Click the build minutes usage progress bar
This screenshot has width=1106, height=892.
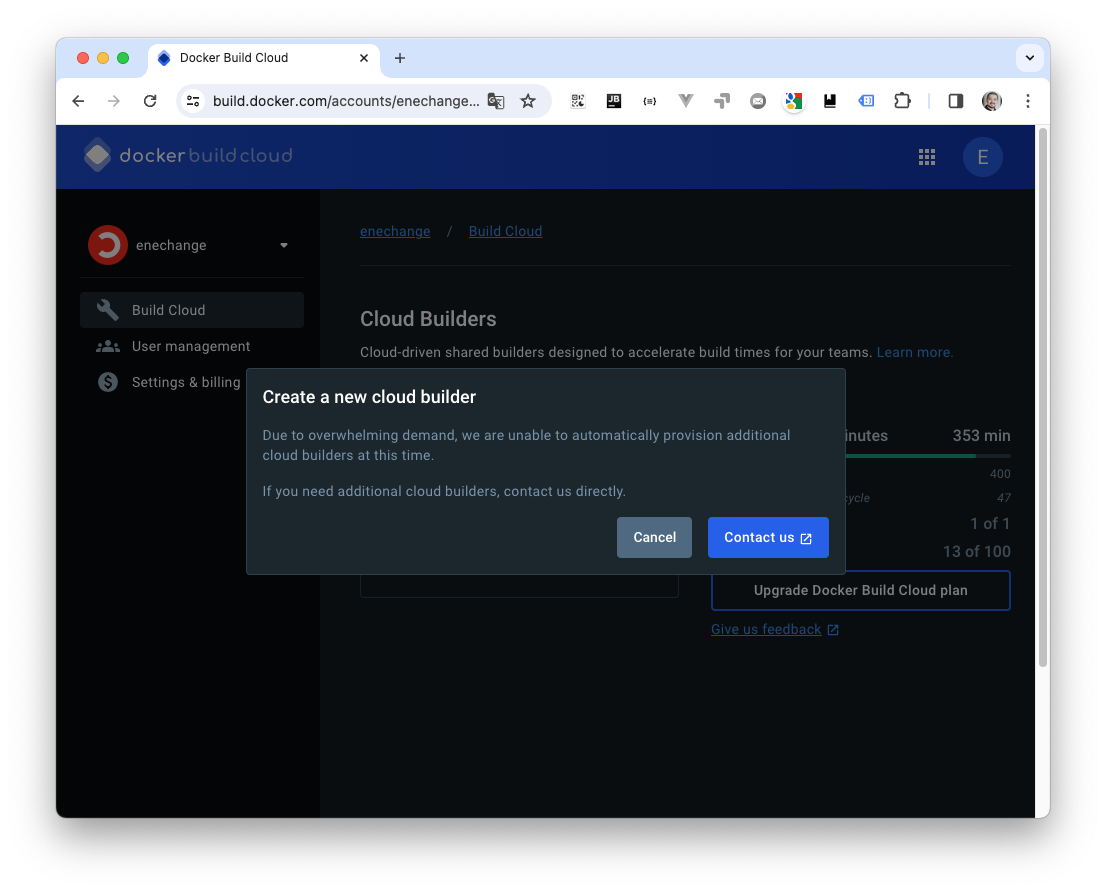[x=928, y=456]
